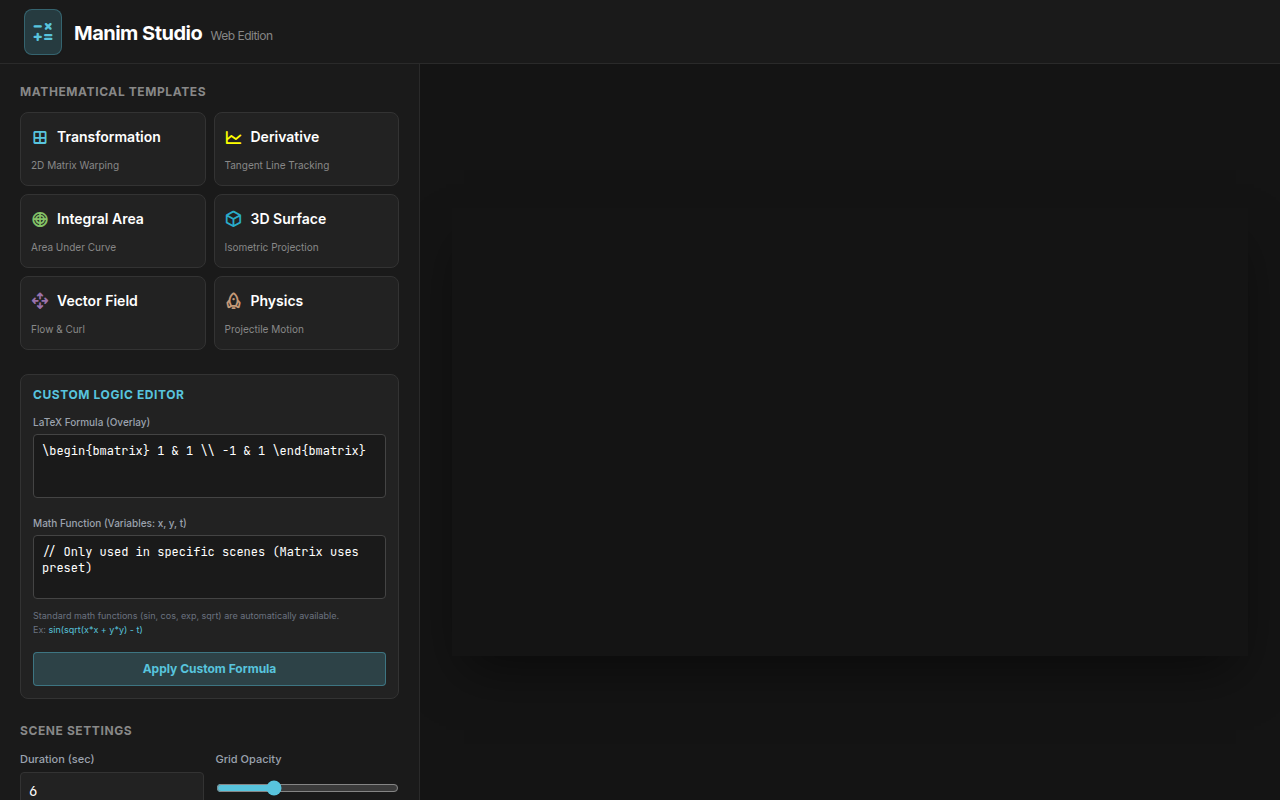This screenshot has height=800, width=1280.
Task: Click the example sin(sqrt) formula text
Action: [x=95, y=630]
